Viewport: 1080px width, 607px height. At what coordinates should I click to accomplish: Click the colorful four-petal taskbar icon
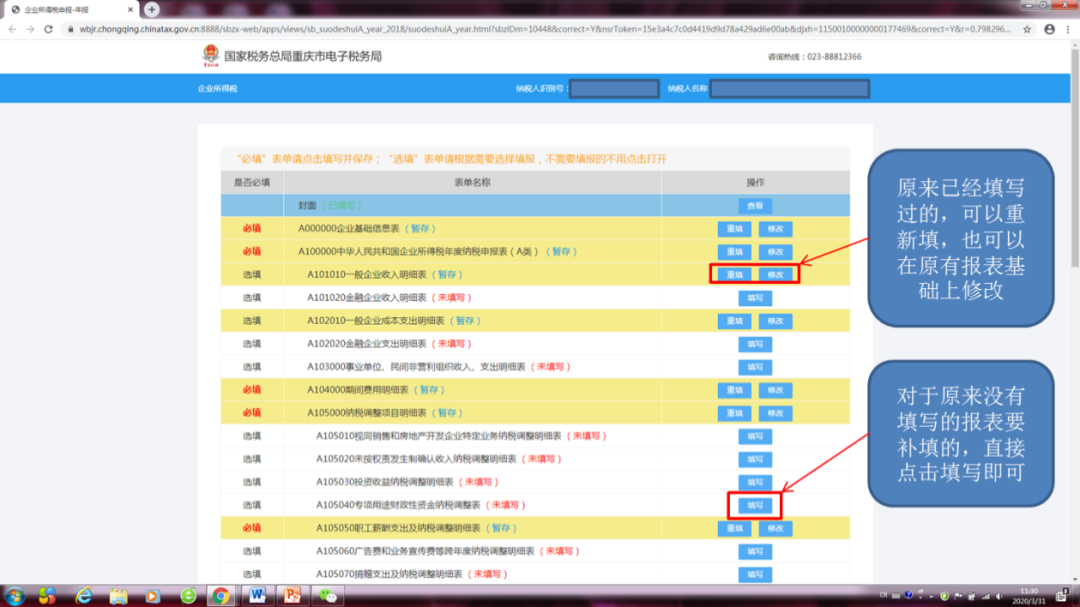coord(47,596)
